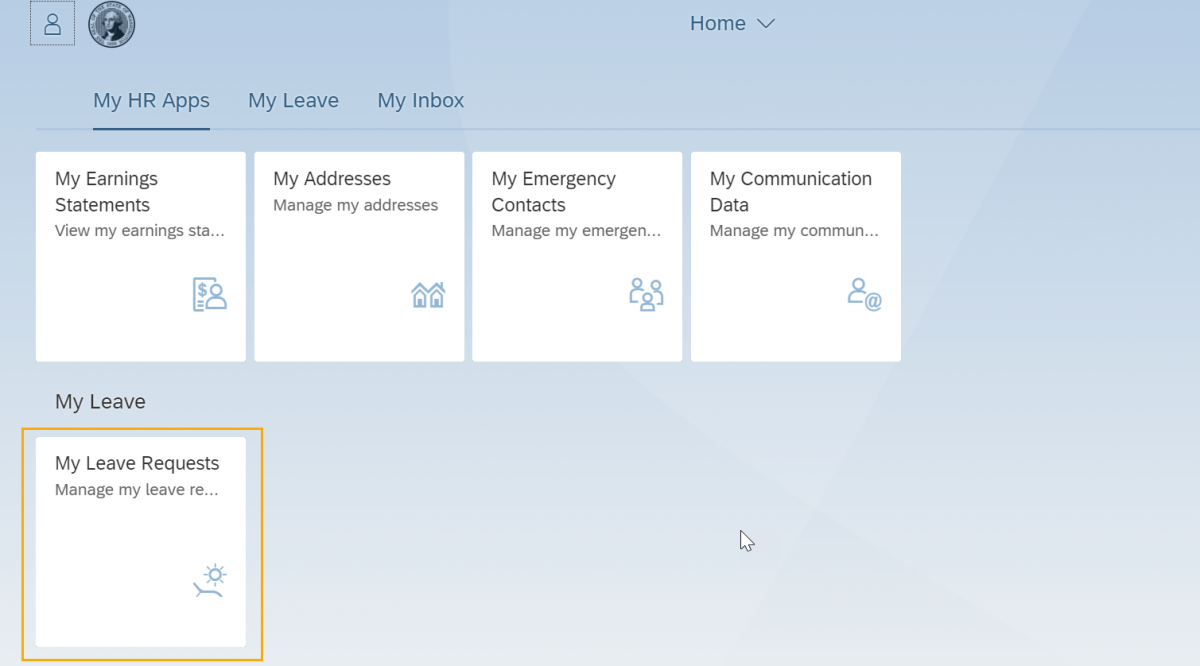Click the My Leave section heading

pyautogui.click(x=100, y=402)
